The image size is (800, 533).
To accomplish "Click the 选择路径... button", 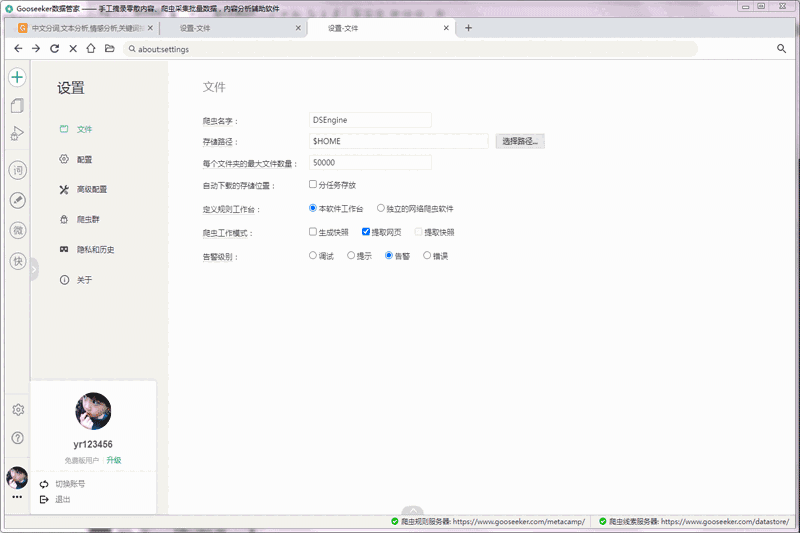I will 520,142.
